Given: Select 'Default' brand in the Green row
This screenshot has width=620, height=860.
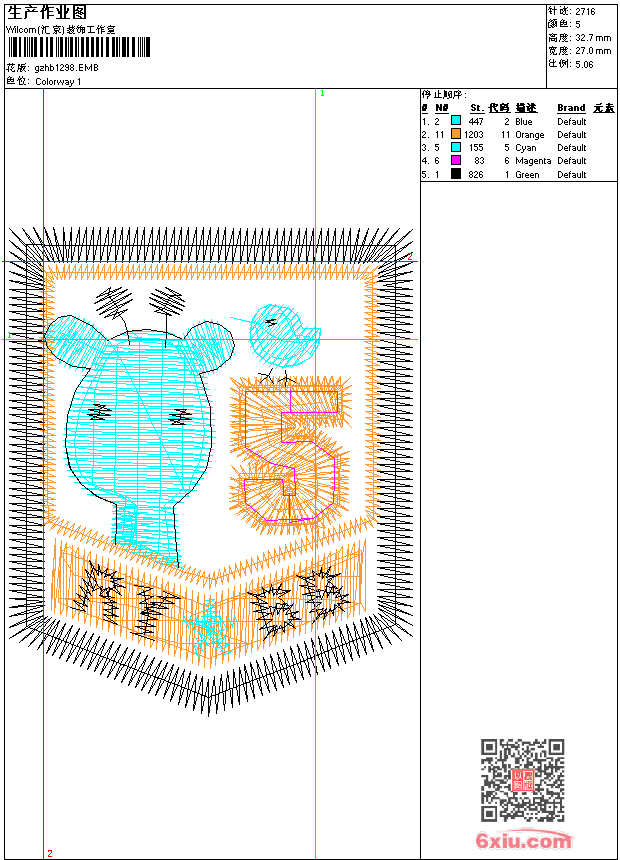Looking at the screenshot, I should (x=572, y=174).
